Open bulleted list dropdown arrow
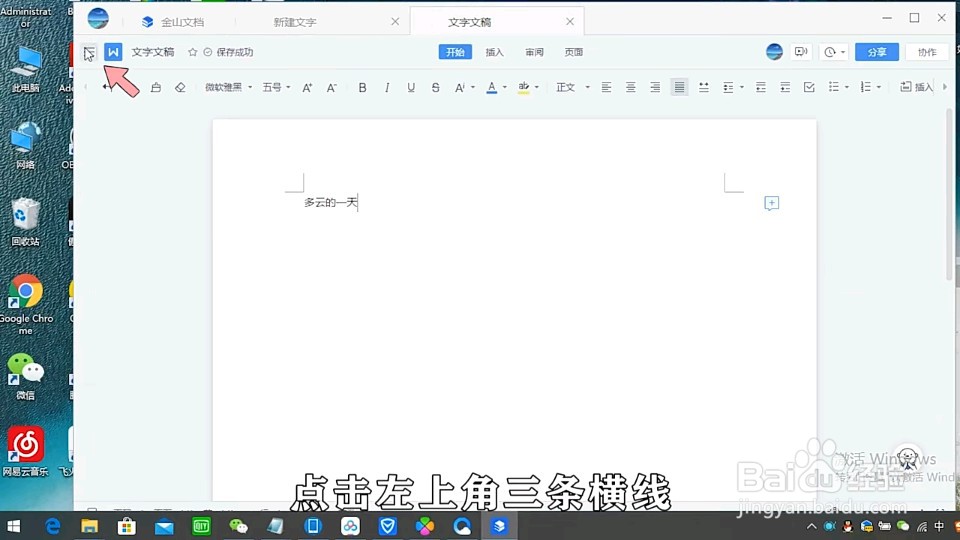Viewport: 960px width, 540px height. pos(847,88)
